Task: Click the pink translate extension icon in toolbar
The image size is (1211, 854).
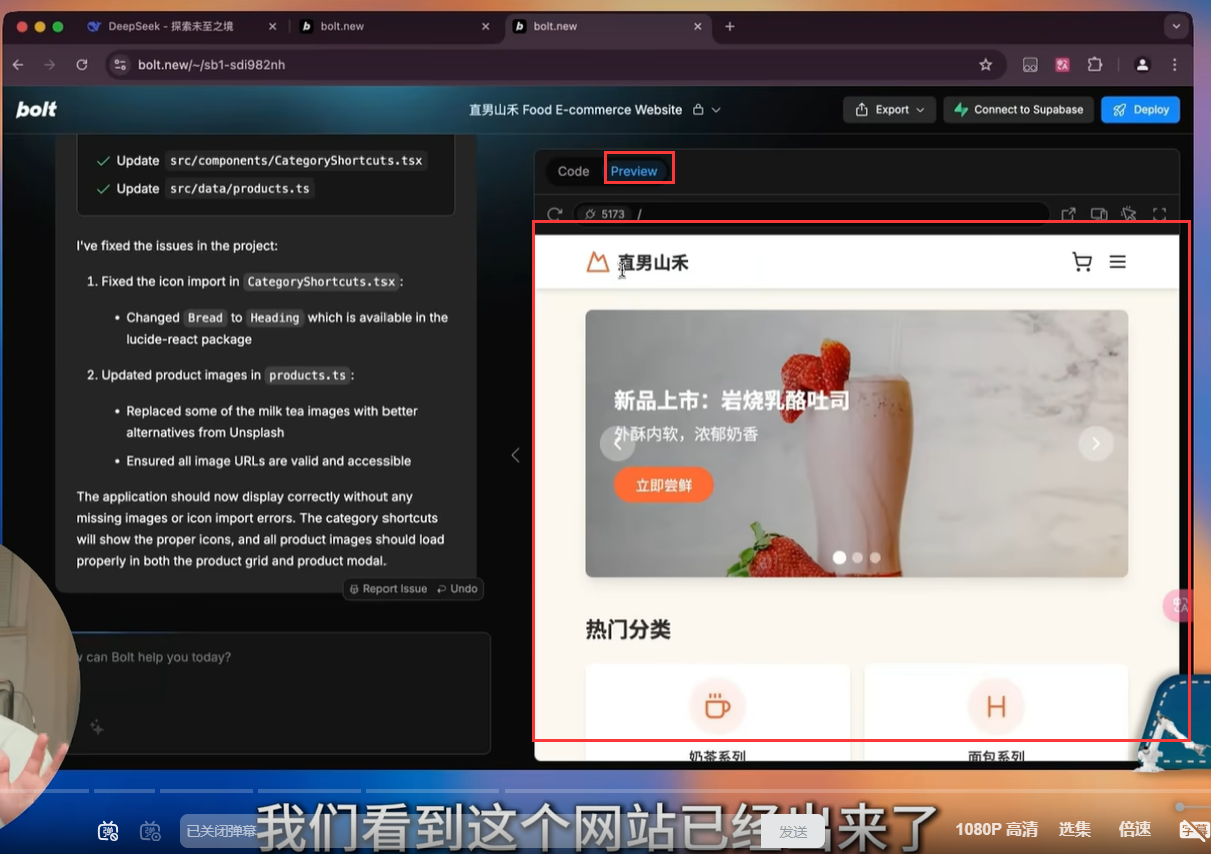Action: coord(1063,65)
